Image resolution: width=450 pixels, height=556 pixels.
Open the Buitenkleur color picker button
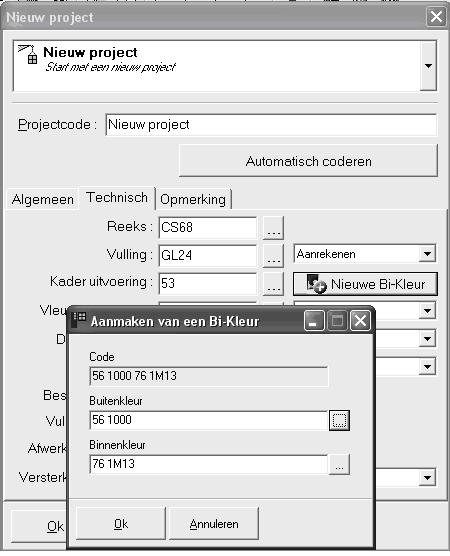point(339,420)
